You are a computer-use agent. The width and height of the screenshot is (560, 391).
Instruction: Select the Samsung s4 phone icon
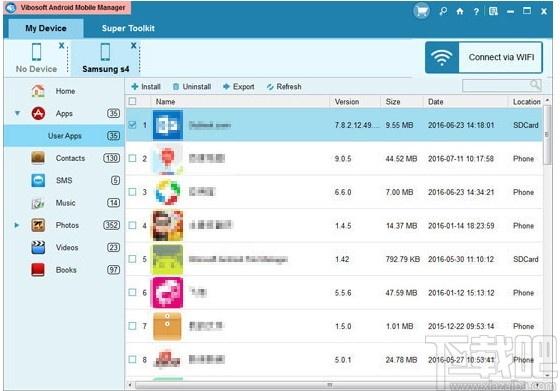[105, 52]
